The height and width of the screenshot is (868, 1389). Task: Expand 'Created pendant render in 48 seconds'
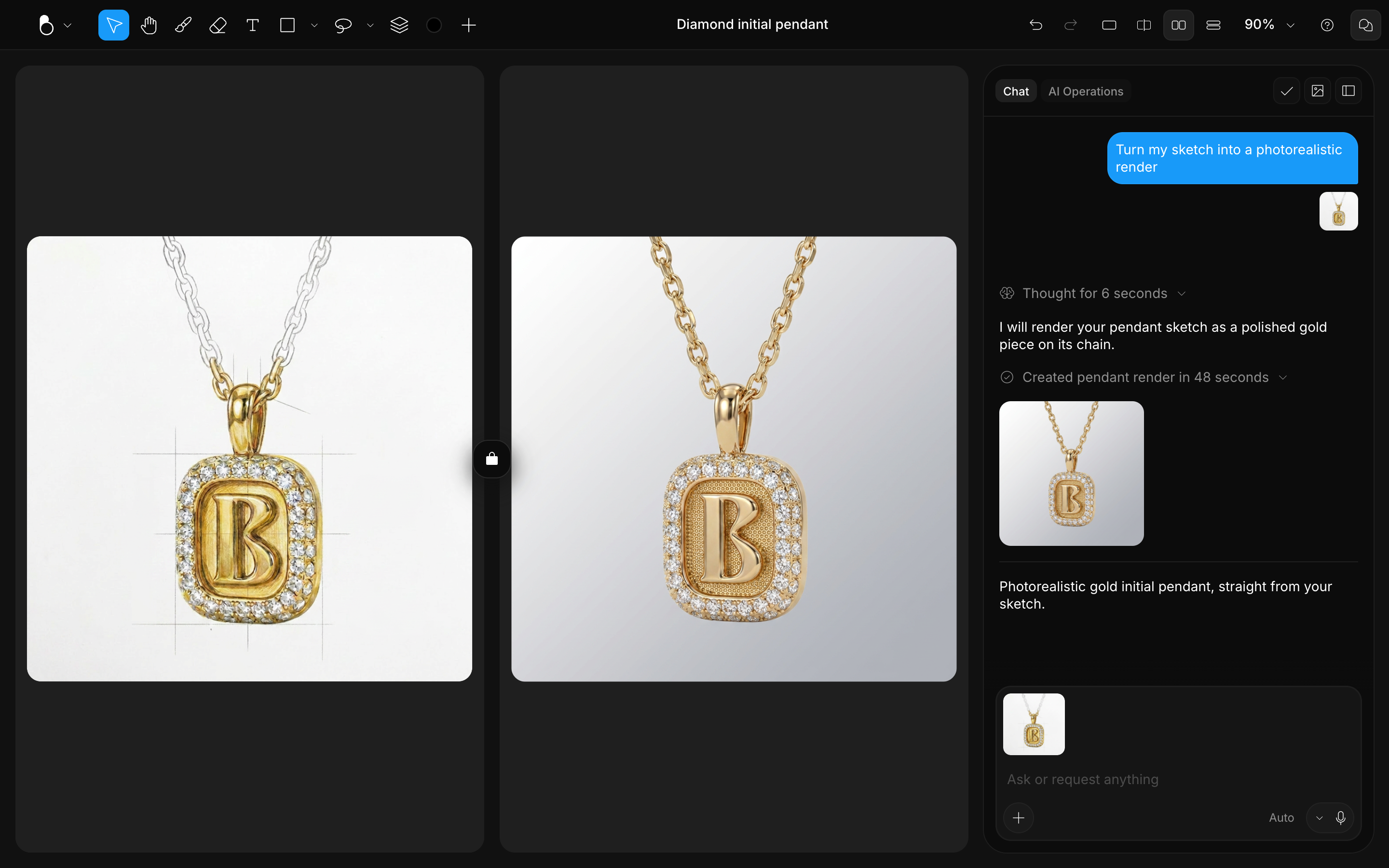click(x=1144, y=377)
